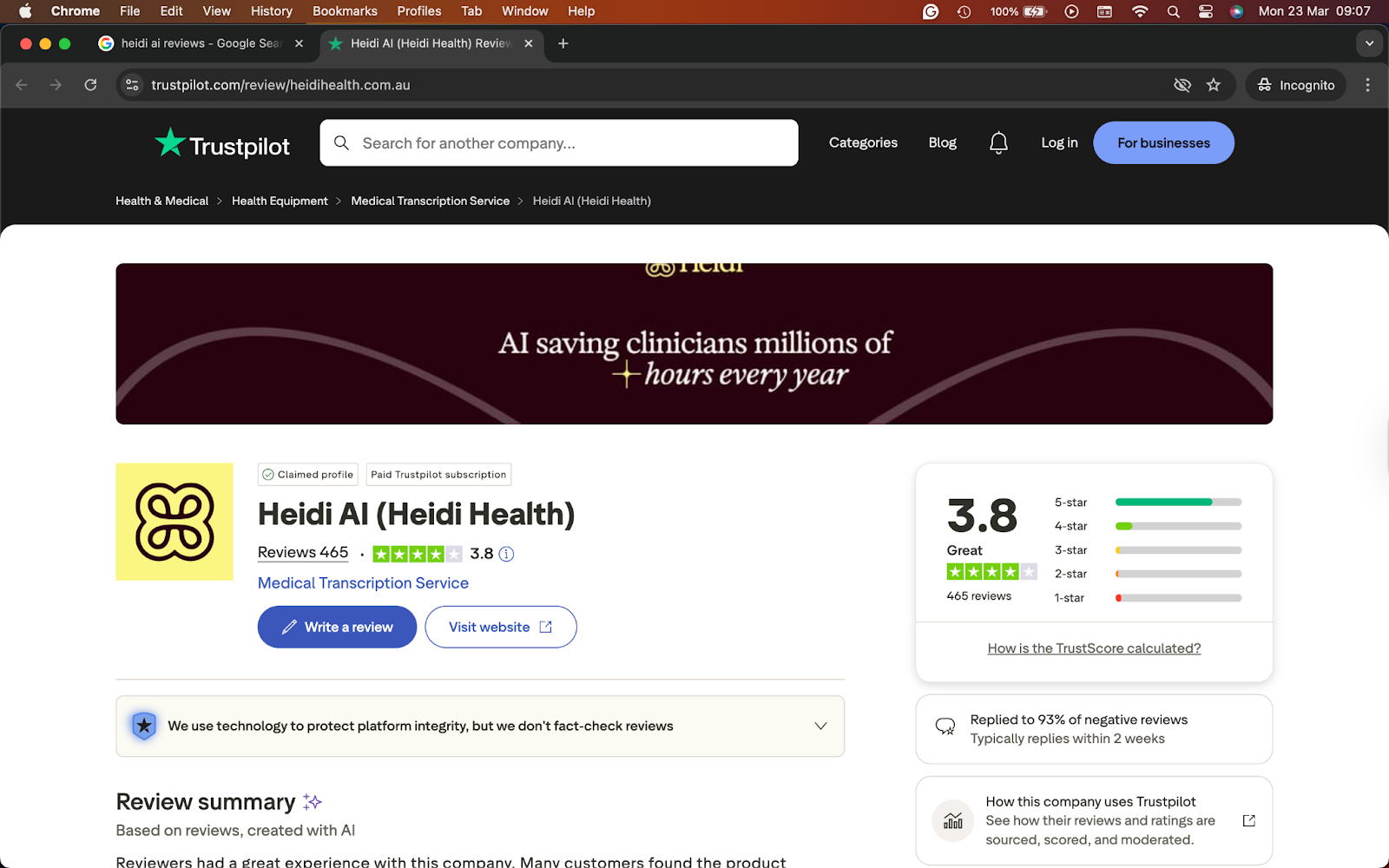
Task: Filter by 1-star rating bar
Action: pos(1178,597)
